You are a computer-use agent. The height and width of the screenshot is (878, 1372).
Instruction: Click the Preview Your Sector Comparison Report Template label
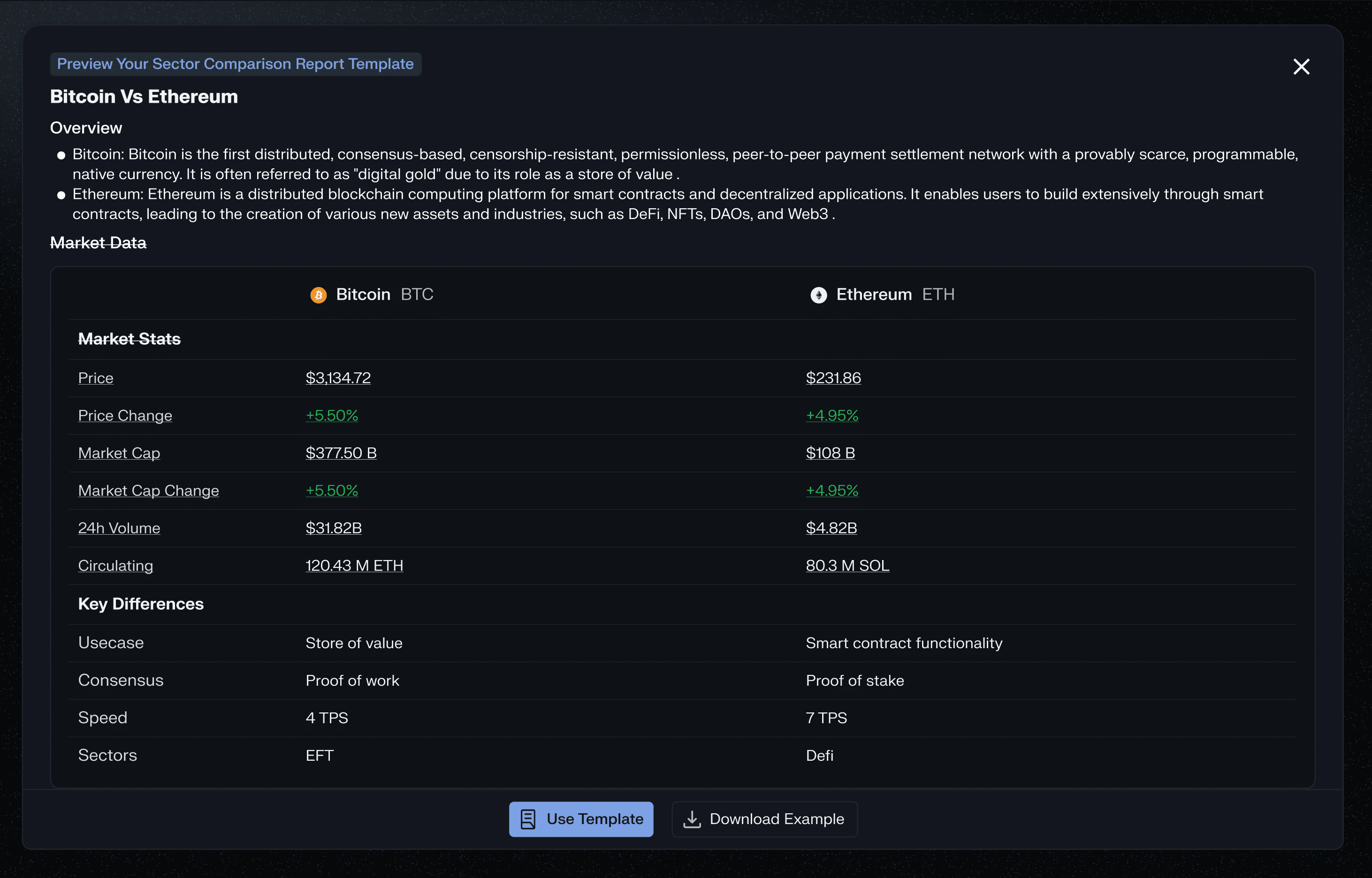pos(235,64)
